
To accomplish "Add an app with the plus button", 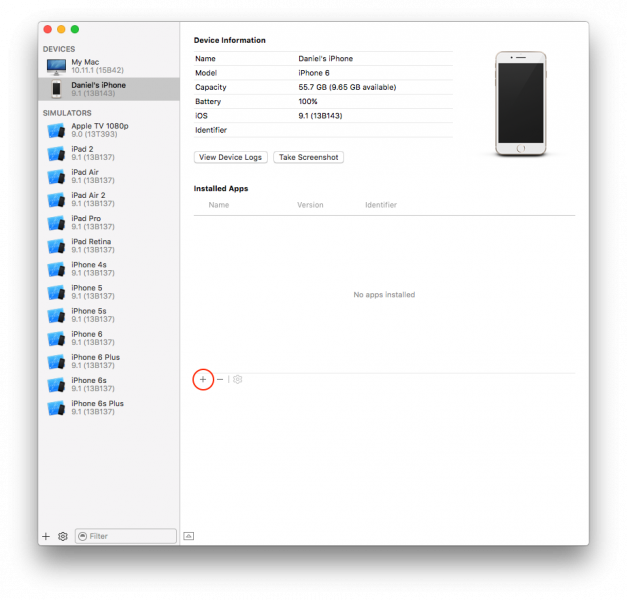I will pos(203,380).
